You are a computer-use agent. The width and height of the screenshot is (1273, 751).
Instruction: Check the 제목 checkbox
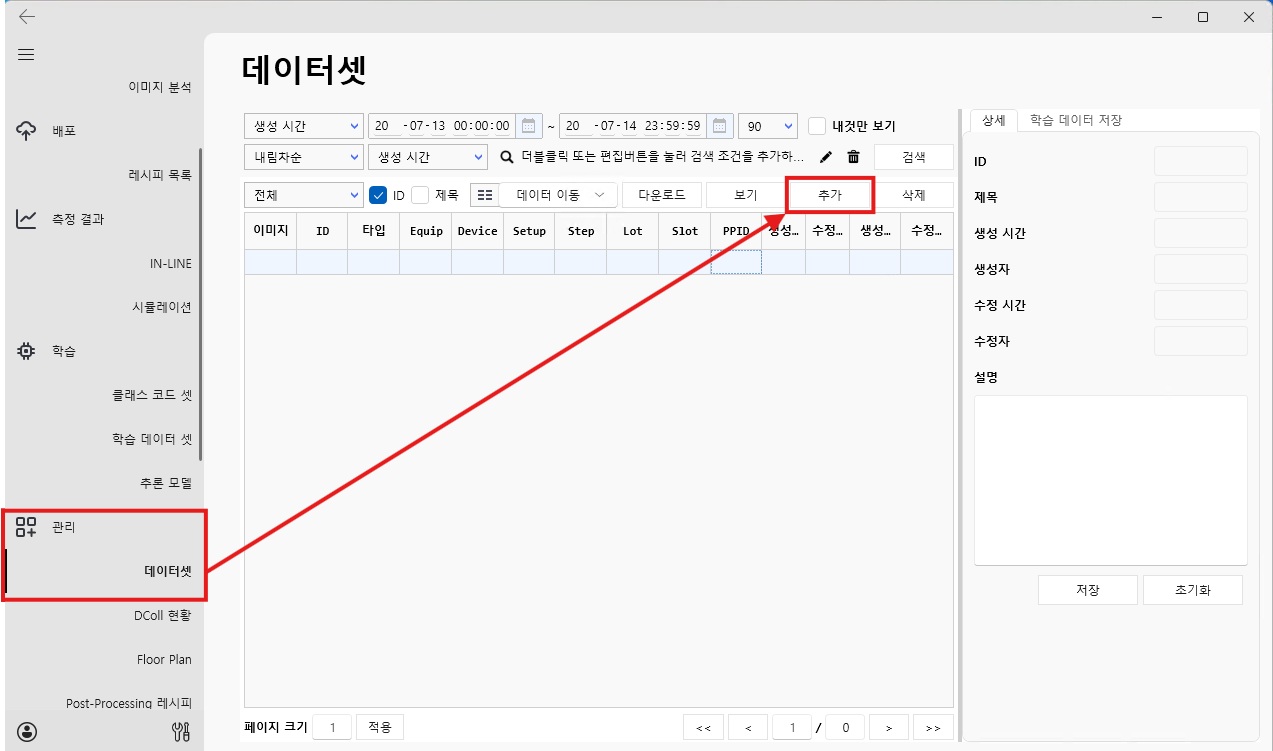(419, 194)
